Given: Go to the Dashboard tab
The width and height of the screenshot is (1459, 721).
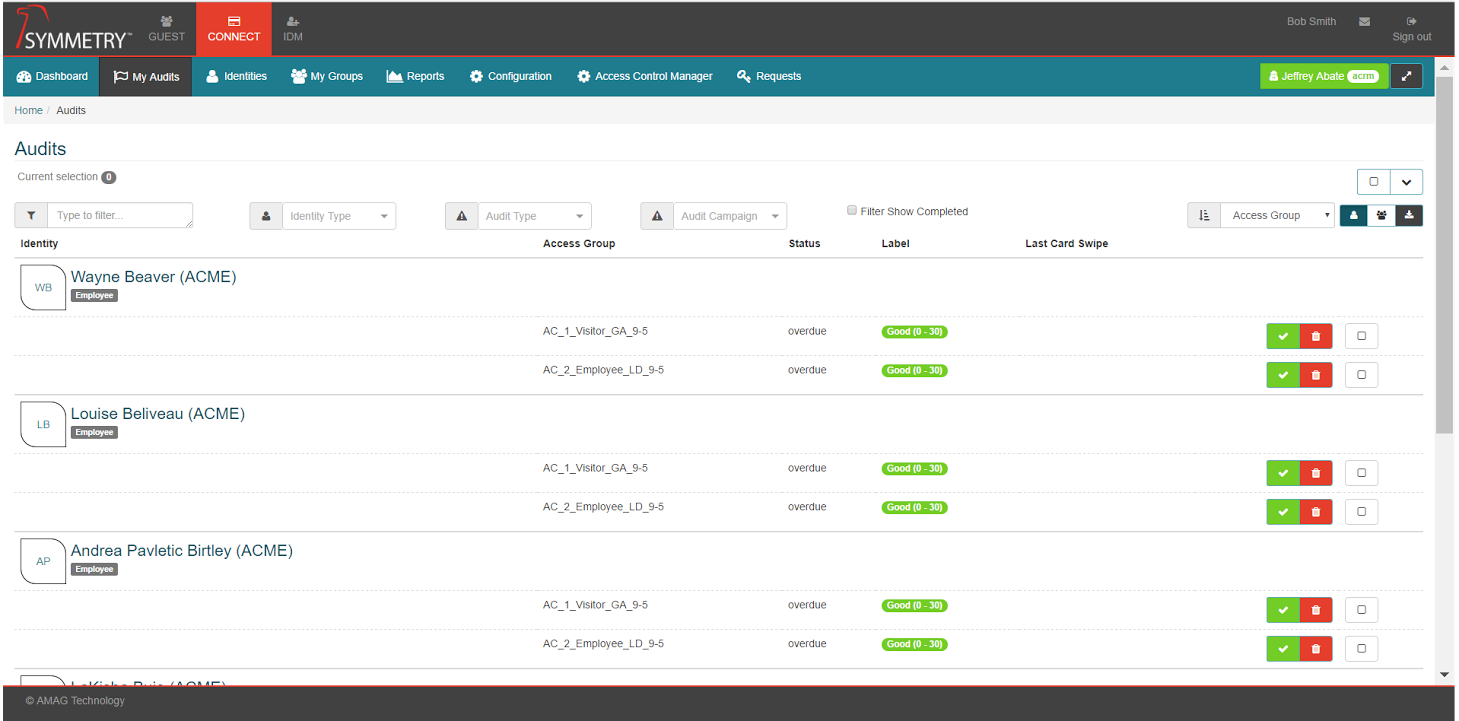Looking at the screenshot, I should (x=50, y=76).
